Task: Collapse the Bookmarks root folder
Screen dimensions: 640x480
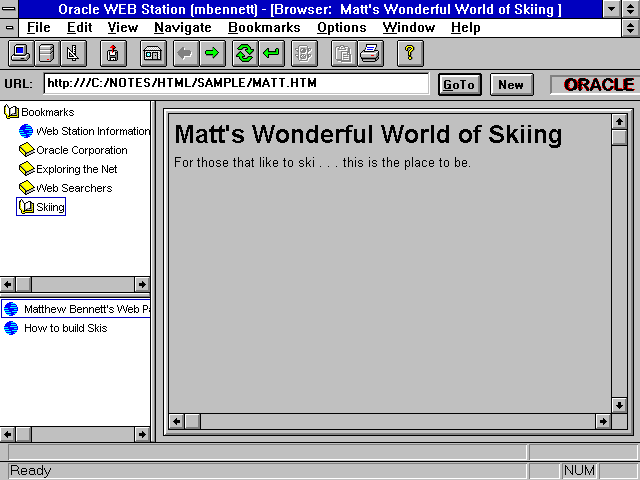Action: coord(12,112)
